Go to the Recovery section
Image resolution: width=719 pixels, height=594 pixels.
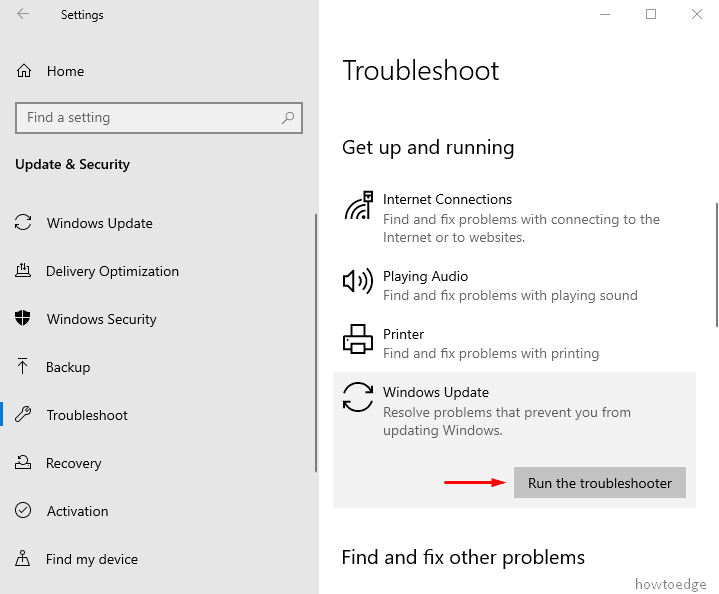click(73, 463)
